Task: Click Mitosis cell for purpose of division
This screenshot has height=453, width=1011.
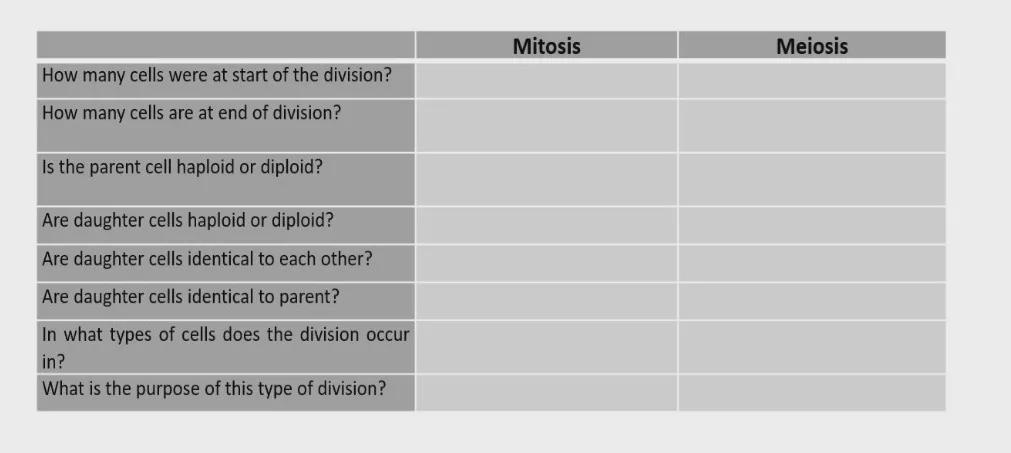Action: (x=546, y=392)
